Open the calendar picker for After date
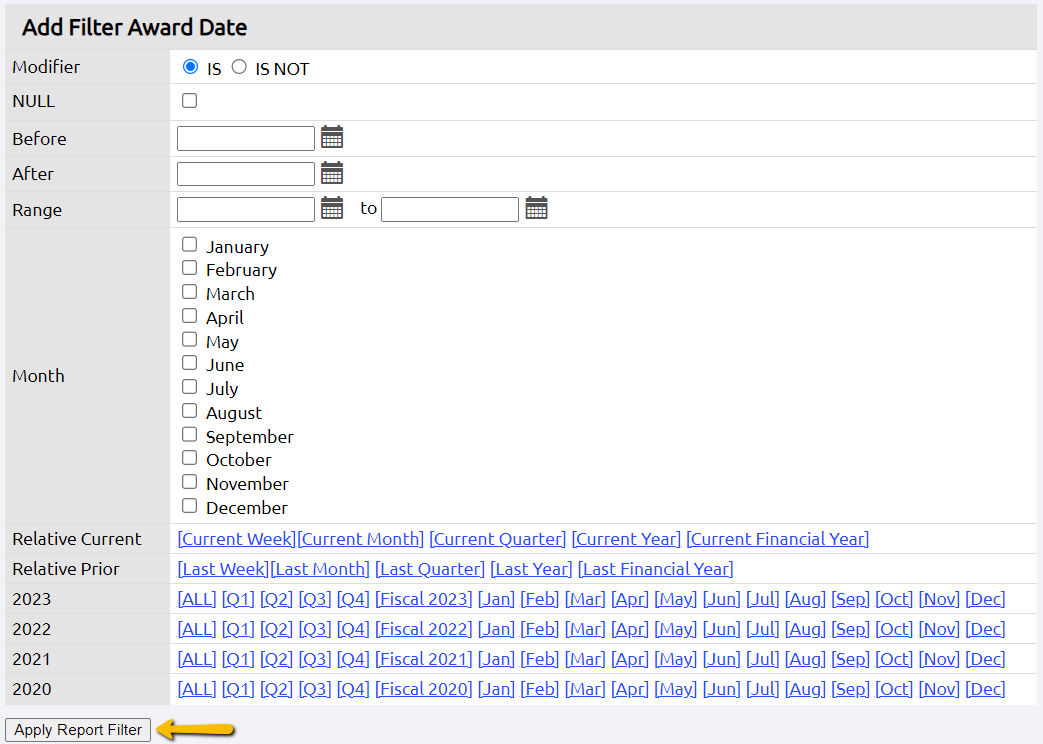Screen dimensions: 1043x744 pos(331,172)
